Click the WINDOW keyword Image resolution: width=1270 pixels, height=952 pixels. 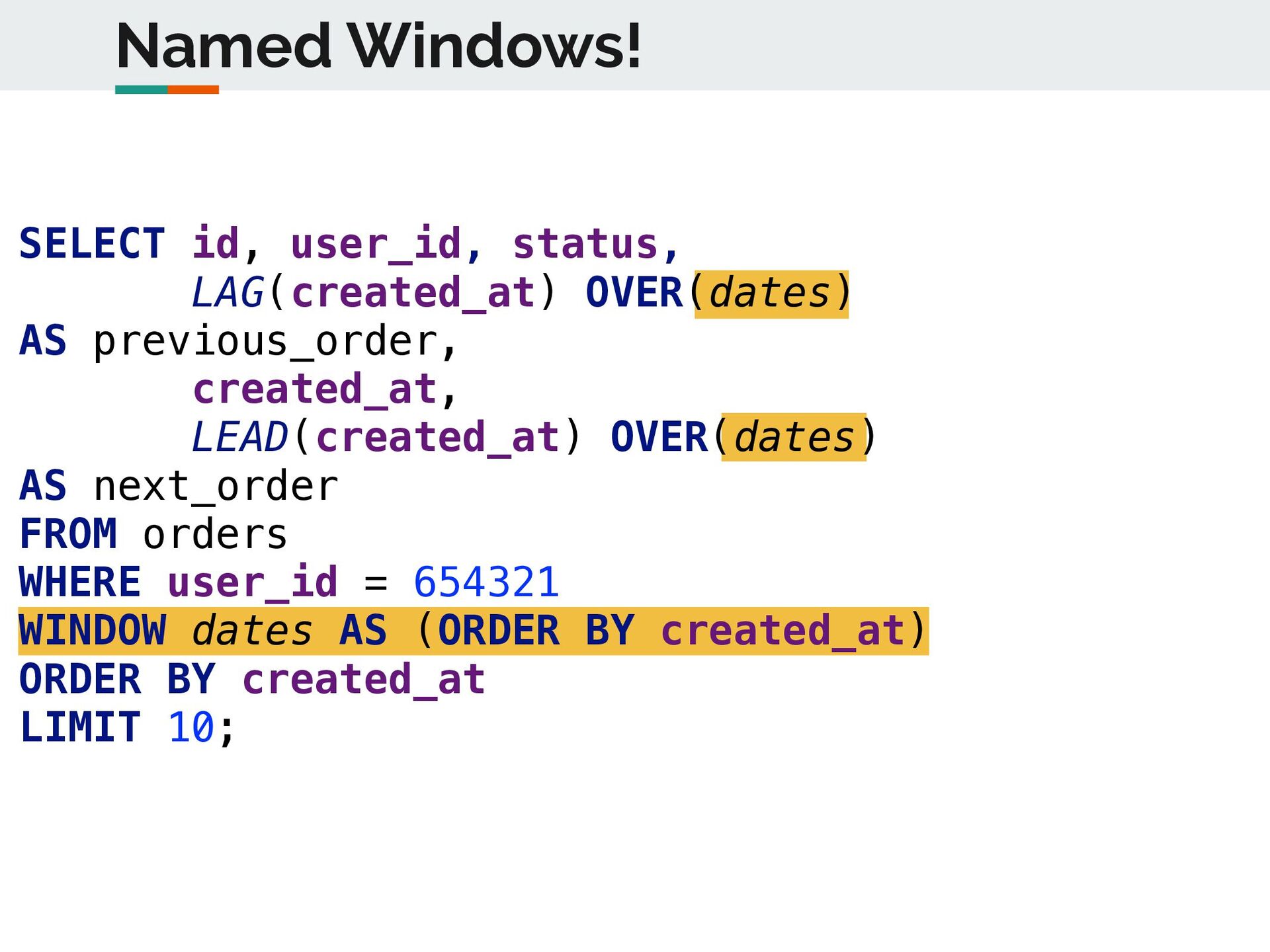click(93, 631)
